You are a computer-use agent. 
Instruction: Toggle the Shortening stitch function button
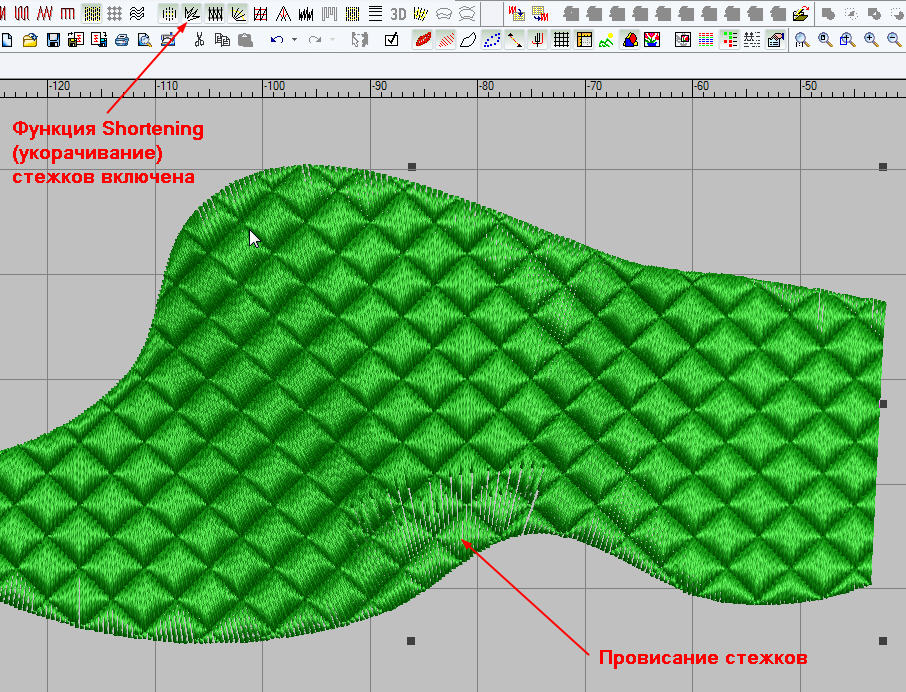pyautogui.click(x=192, y=14)
